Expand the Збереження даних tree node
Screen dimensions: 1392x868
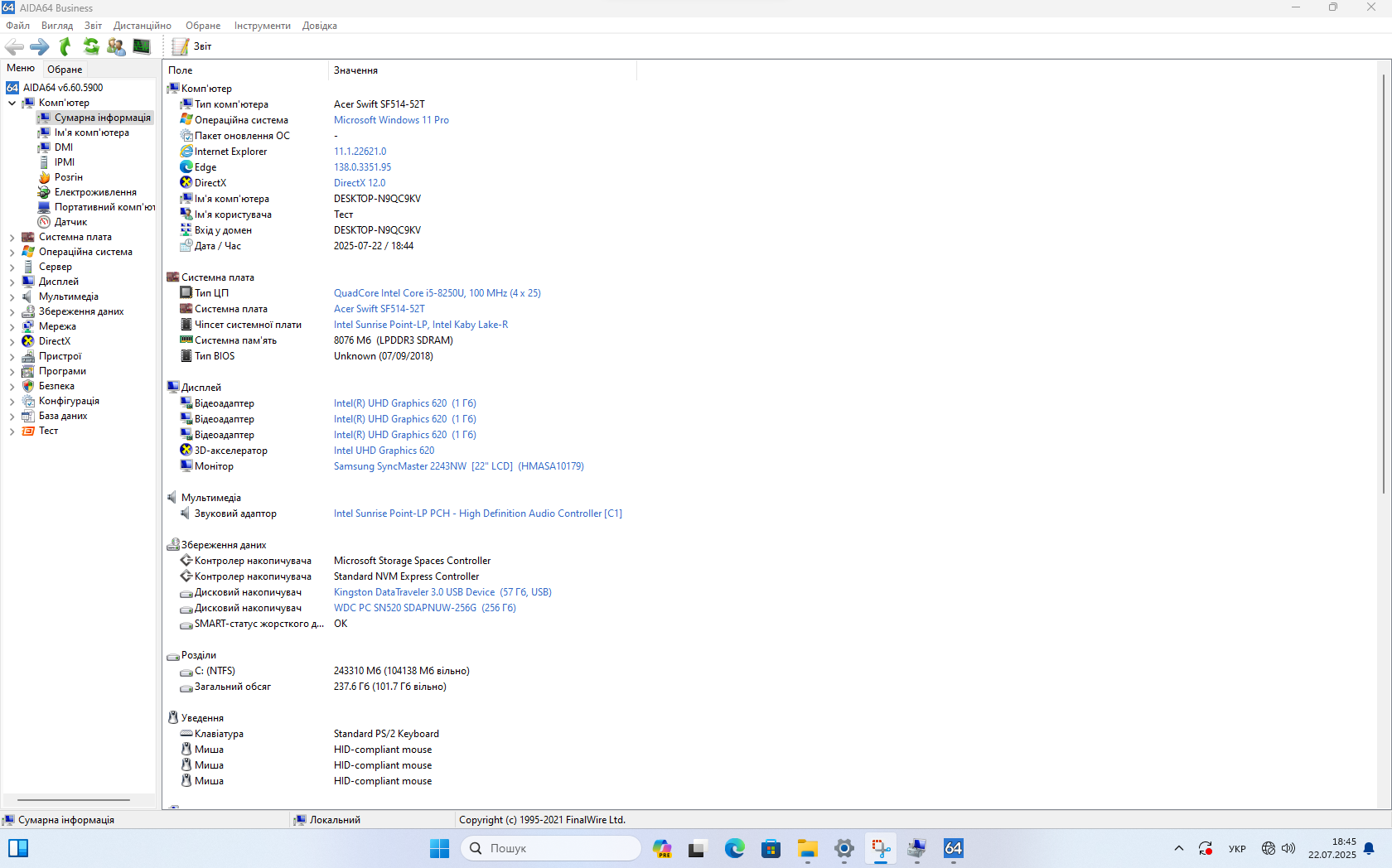click(12, 312)
